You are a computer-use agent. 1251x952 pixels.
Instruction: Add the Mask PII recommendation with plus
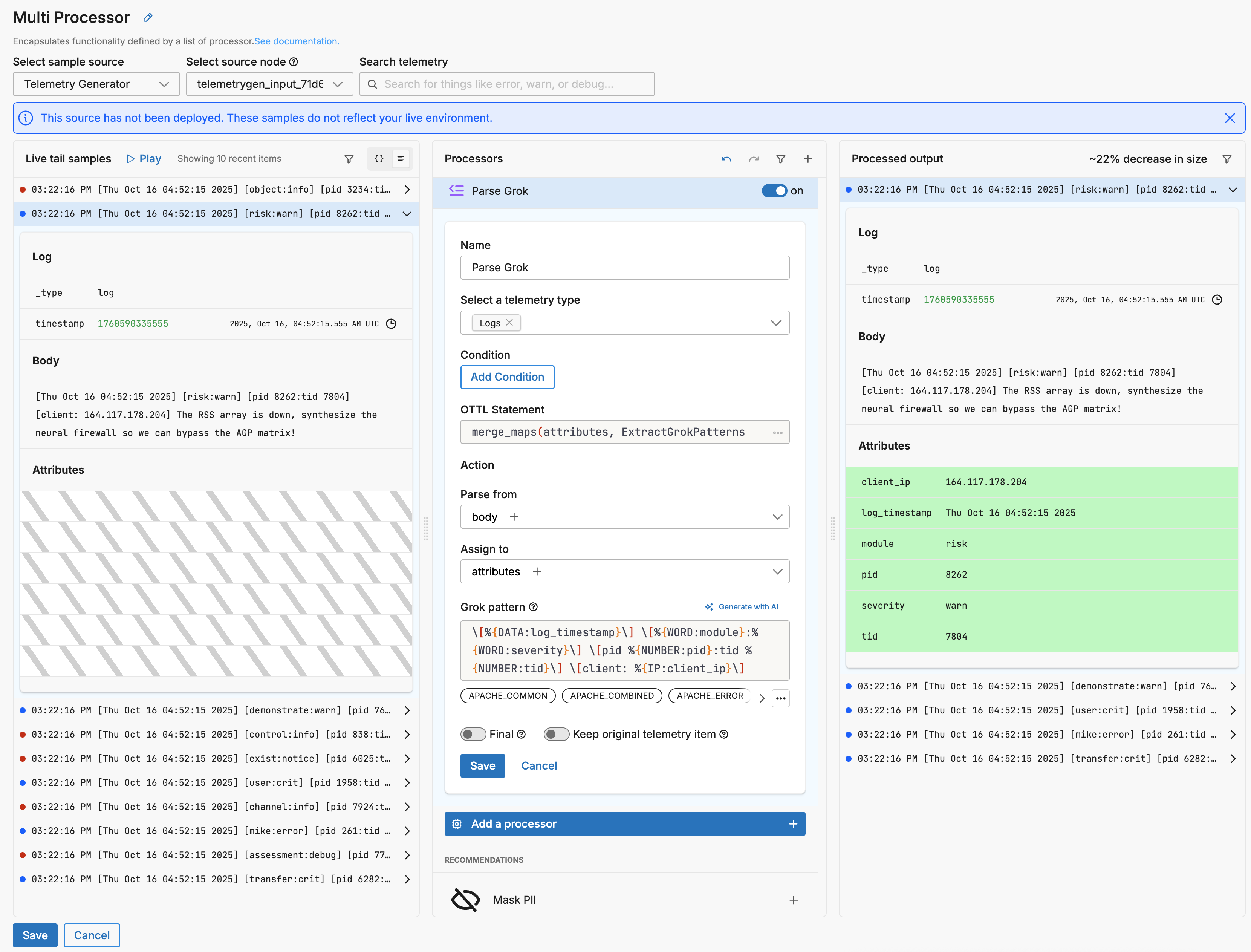(794, 900)
